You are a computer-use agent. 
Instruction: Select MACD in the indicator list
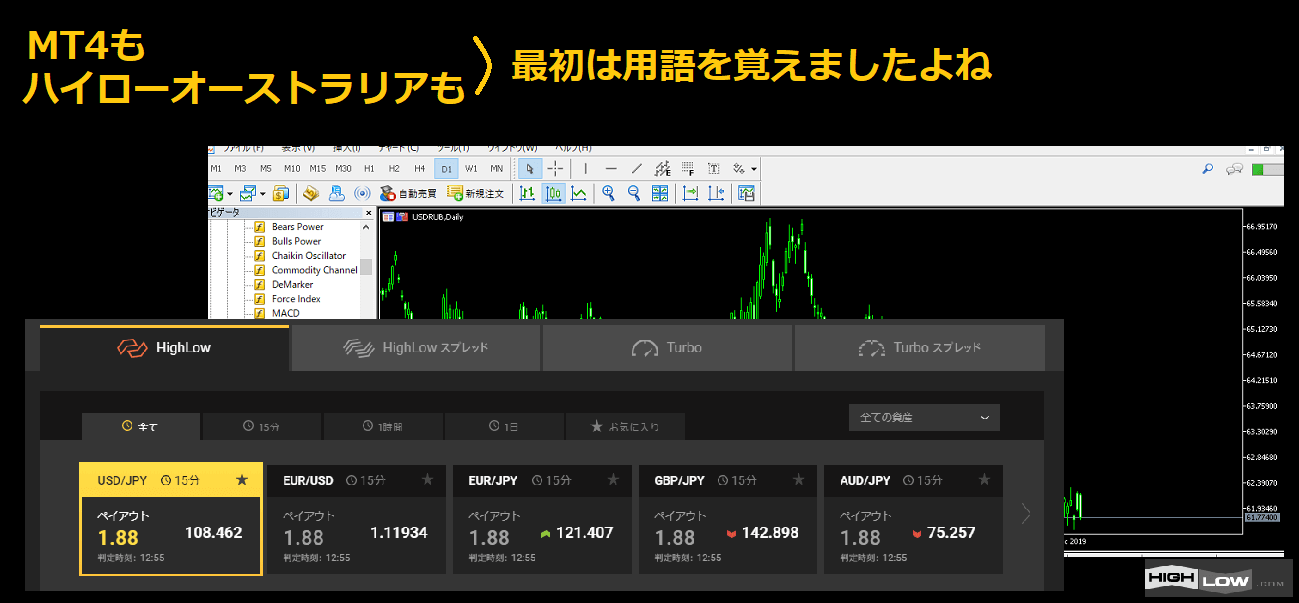click(285, 313)
